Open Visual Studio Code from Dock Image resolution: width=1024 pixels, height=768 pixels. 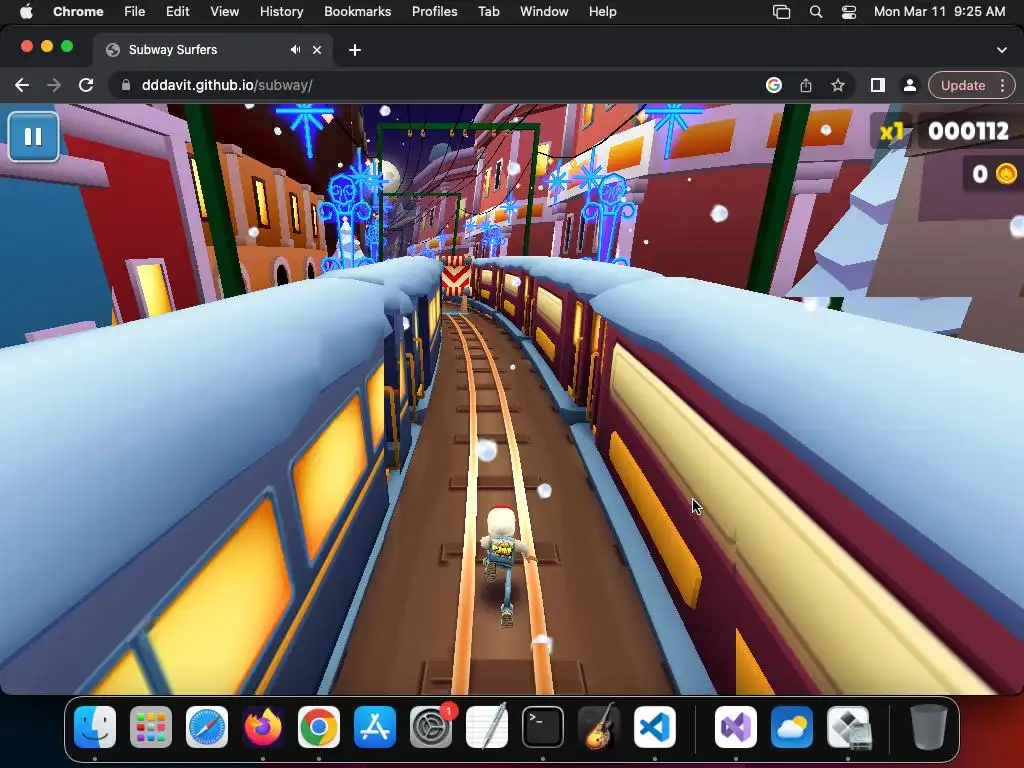[655, 727]
